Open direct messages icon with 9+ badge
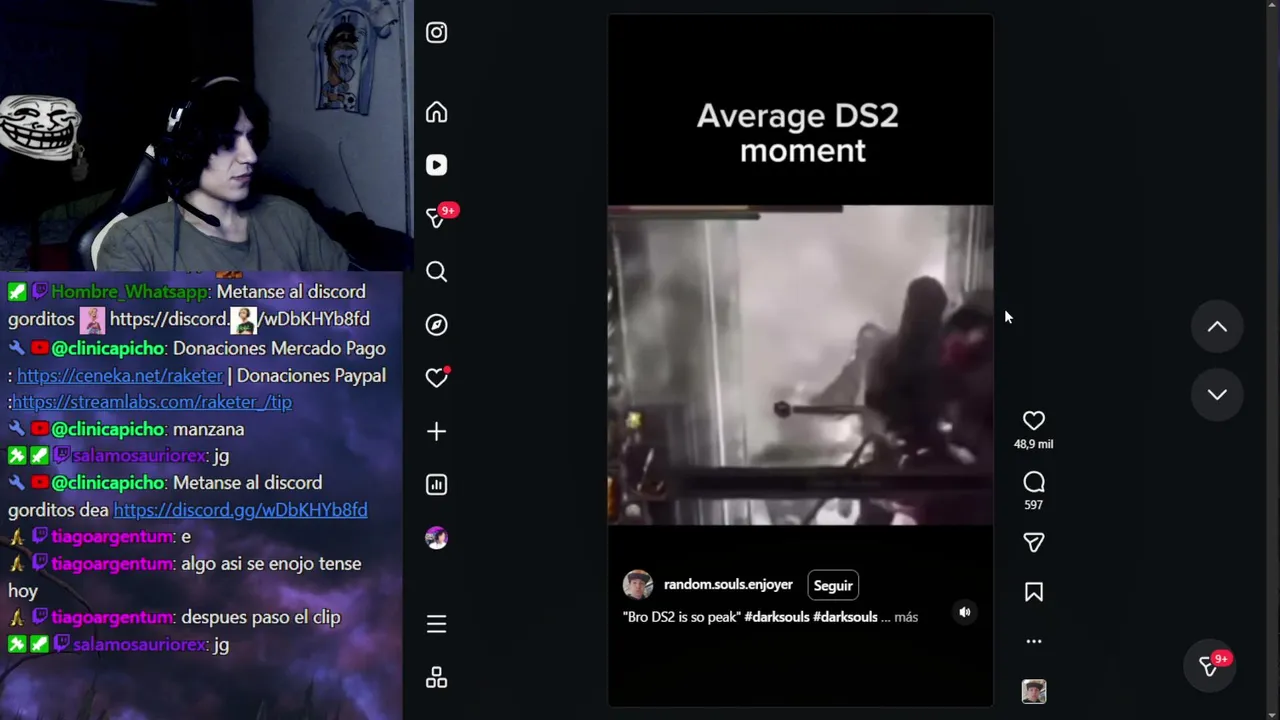1280x720 pixels. click(x=436, y=218)
